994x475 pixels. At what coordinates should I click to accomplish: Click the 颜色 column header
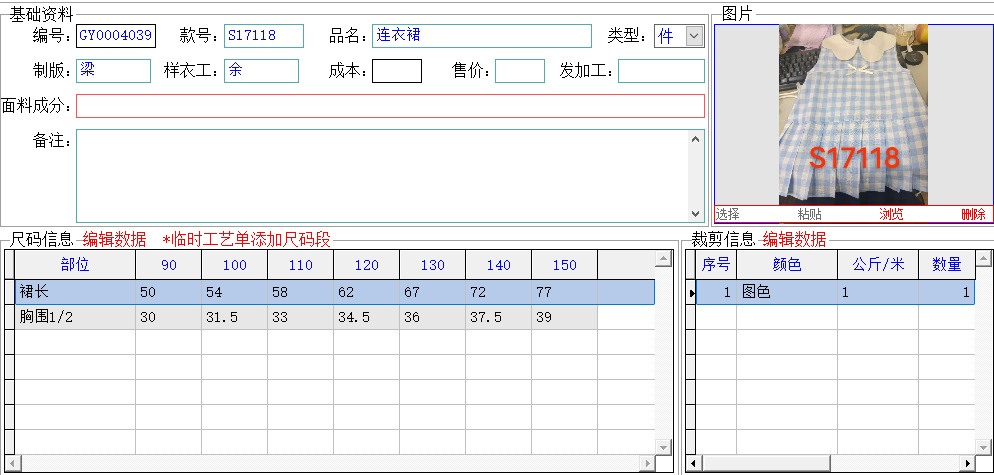pyautogui.click(x=787, y=264)
